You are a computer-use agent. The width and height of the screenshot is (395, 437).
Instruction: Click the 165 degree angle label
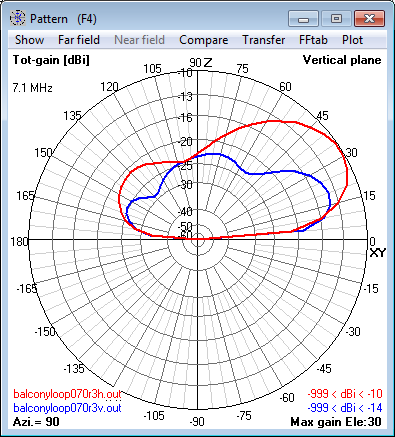click(x=25, y=196)
